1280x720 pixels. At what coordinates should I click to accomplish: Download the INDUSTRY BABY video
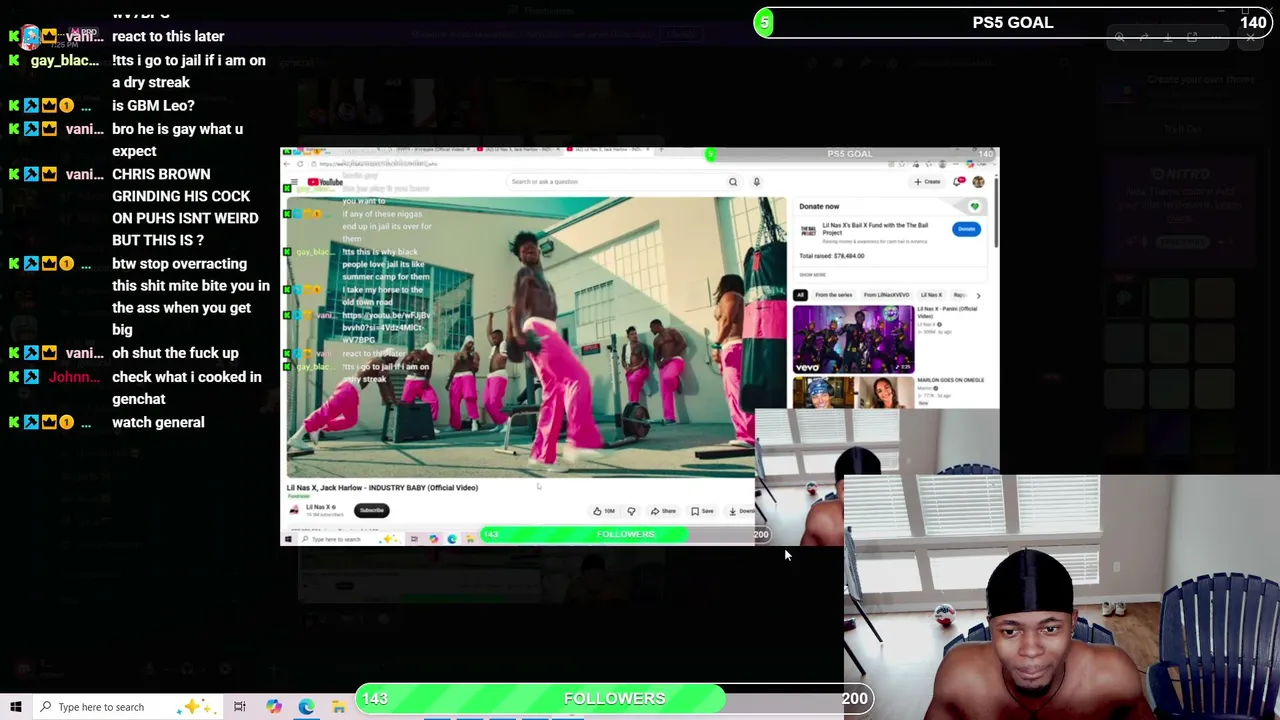pos(741,511)
